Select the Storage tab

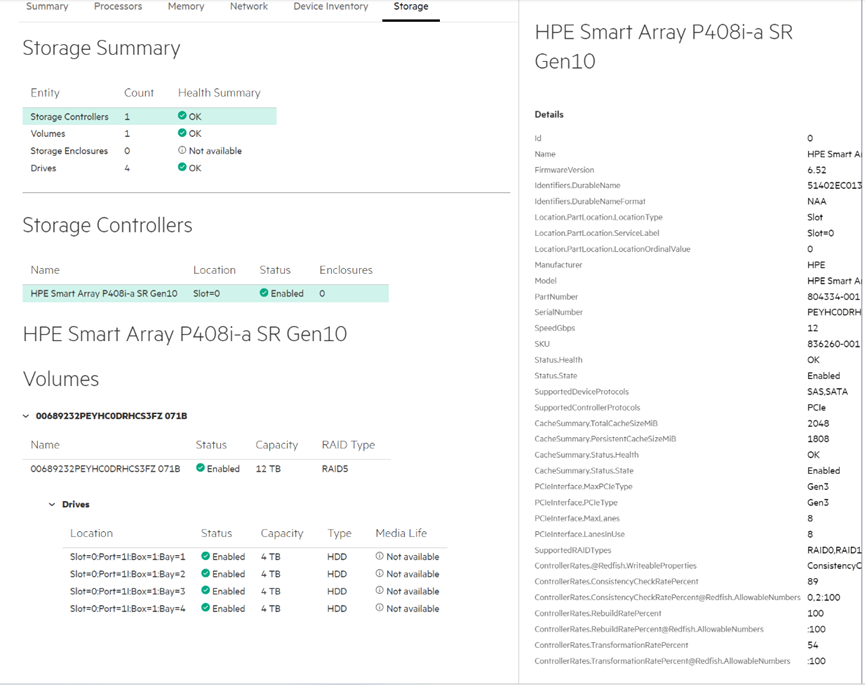point(411,7)
